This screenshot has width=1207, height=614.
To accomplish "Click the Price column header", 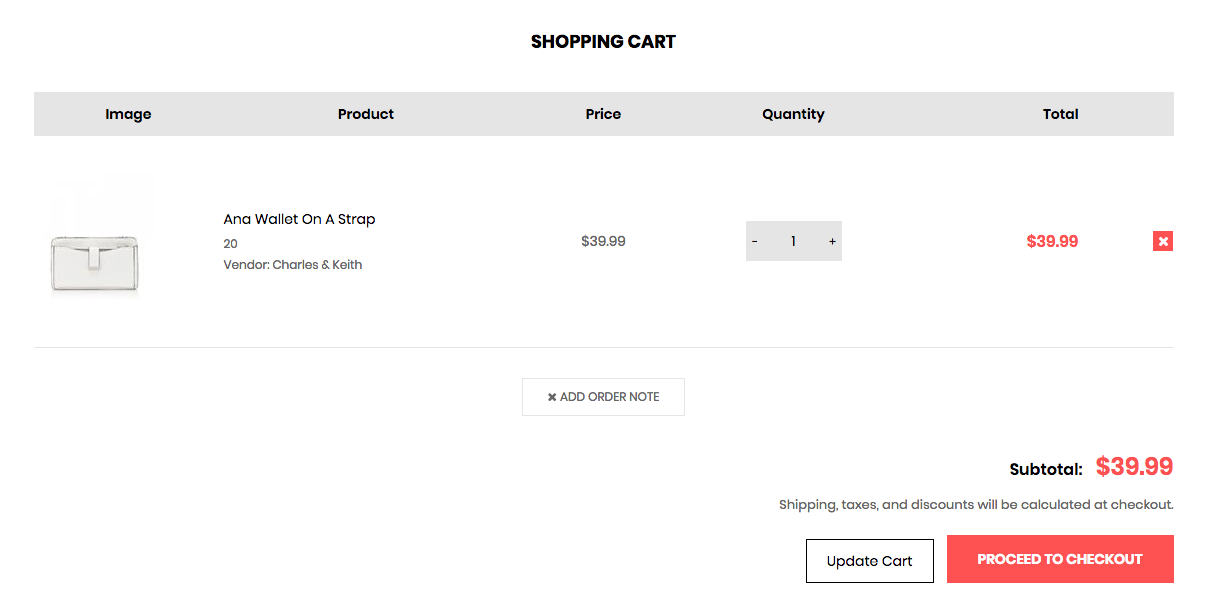I will 603,114.
